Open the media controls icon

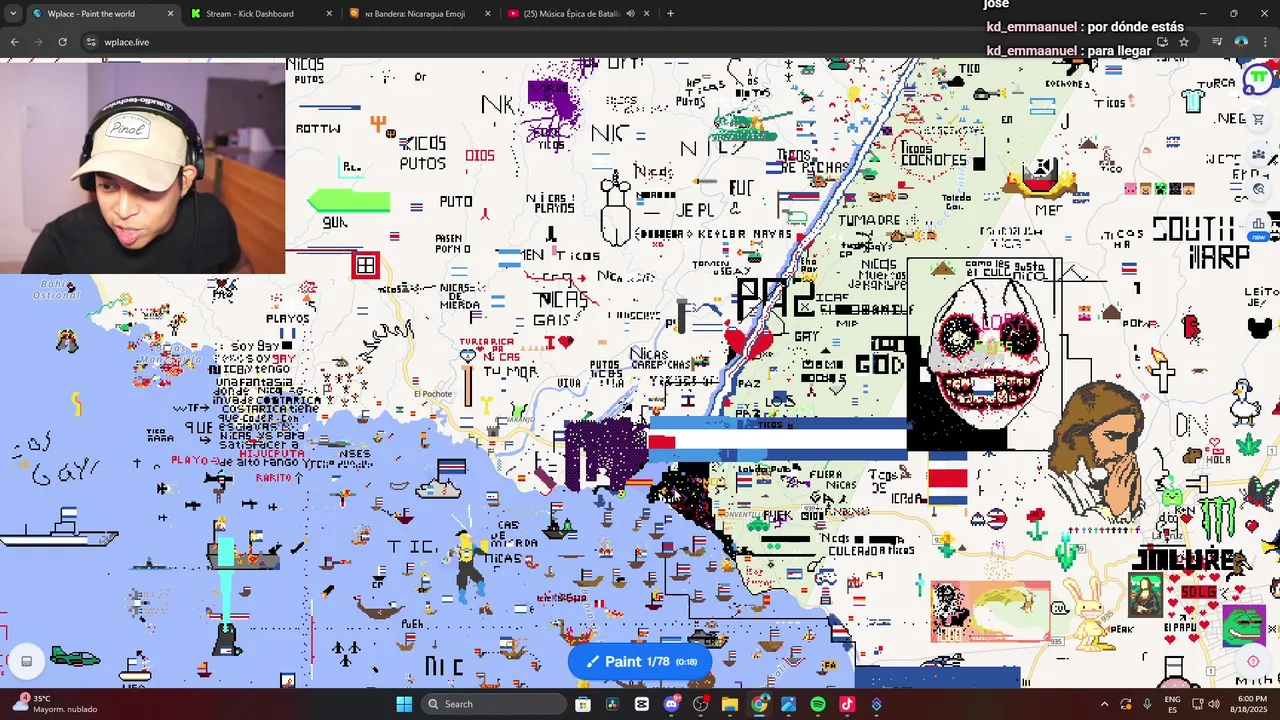(x=1217, y=42)
